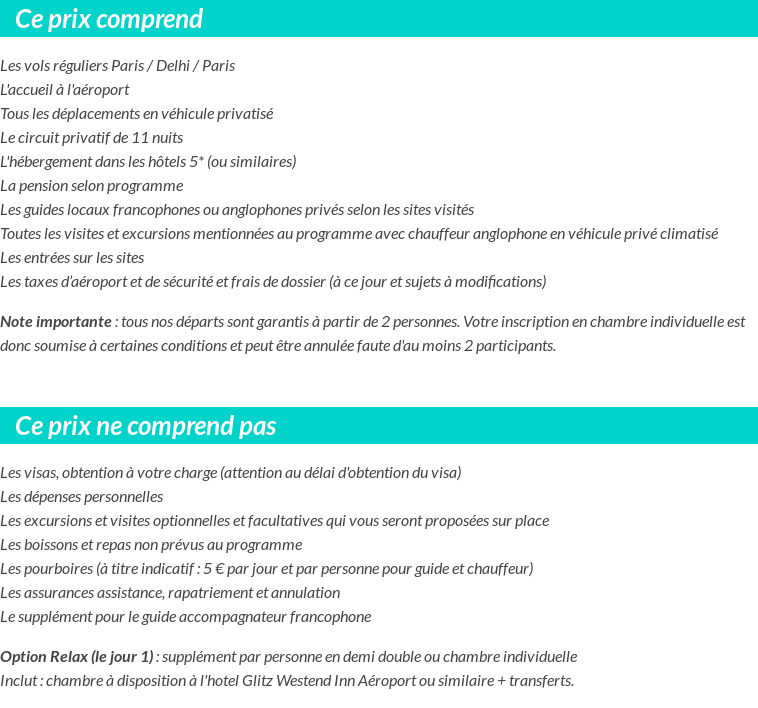The height and width of the screenshot is (708, 758).
Task: Click 'Le circuit privatif de 11 nuits'
Action: click(91, 138)
